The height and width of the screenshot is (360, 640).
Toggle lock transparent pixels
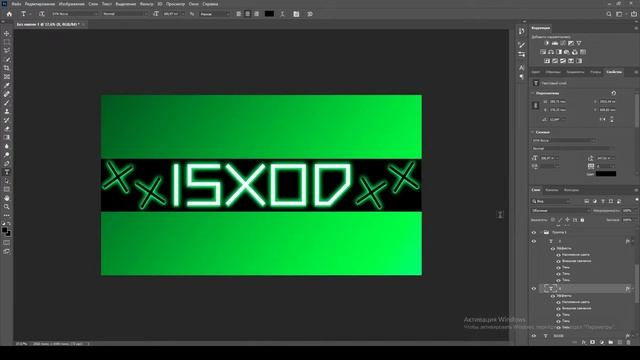coord(553,220)
